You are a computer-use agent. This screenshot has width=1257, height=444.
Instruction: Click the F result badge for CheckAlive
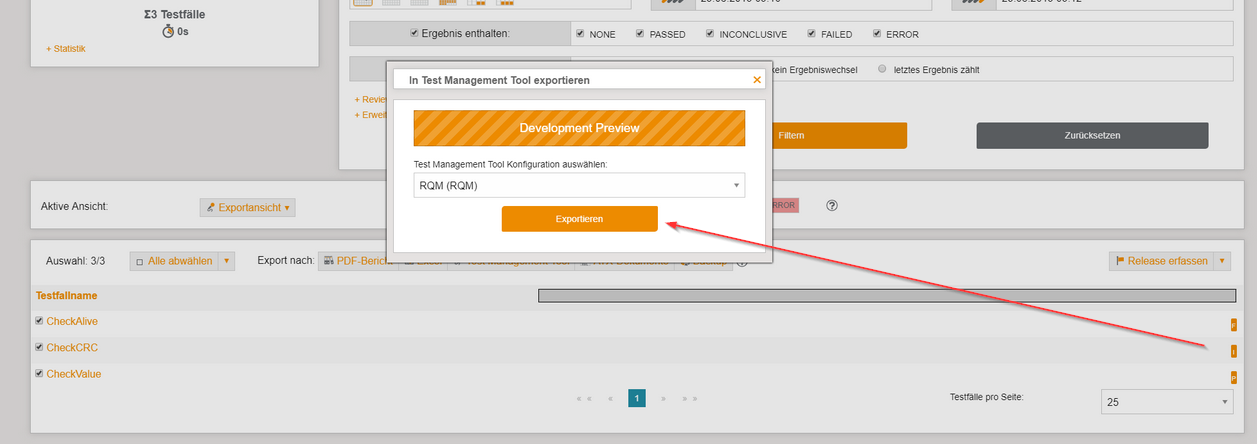(x=1233, y=325)
